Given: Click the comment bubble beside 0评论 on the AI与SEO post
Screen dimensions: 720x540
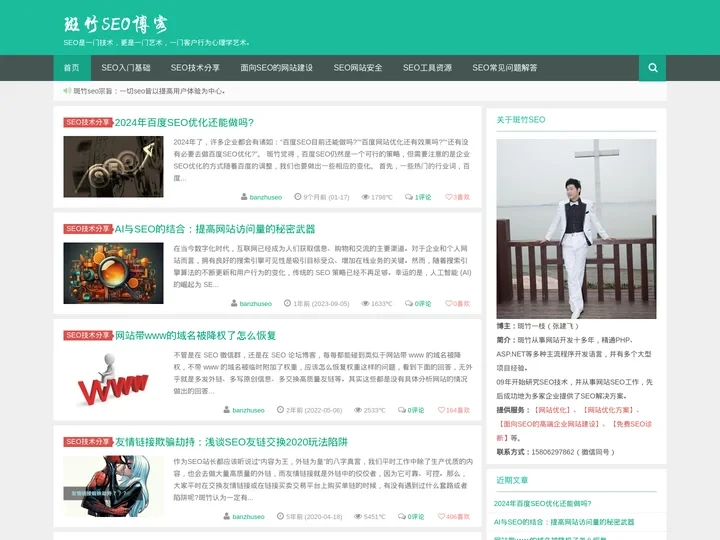Looking at the screenshot, I should pos(409,304).
